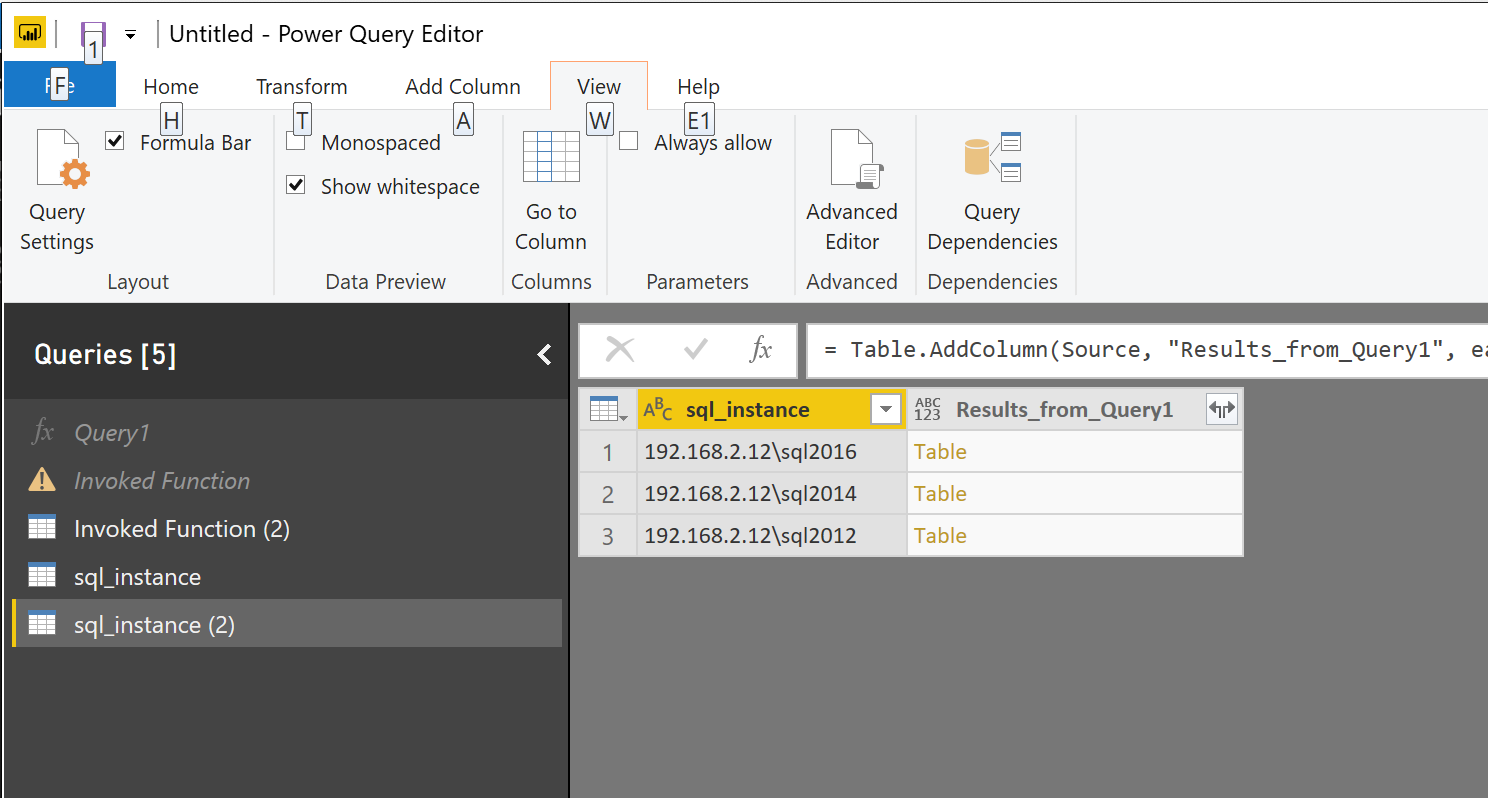The image size is (1488, 798).
Task: Expand Results_from_Query1 column with arrows icon
Action: pyautogui.click(x=1222, y=409)
